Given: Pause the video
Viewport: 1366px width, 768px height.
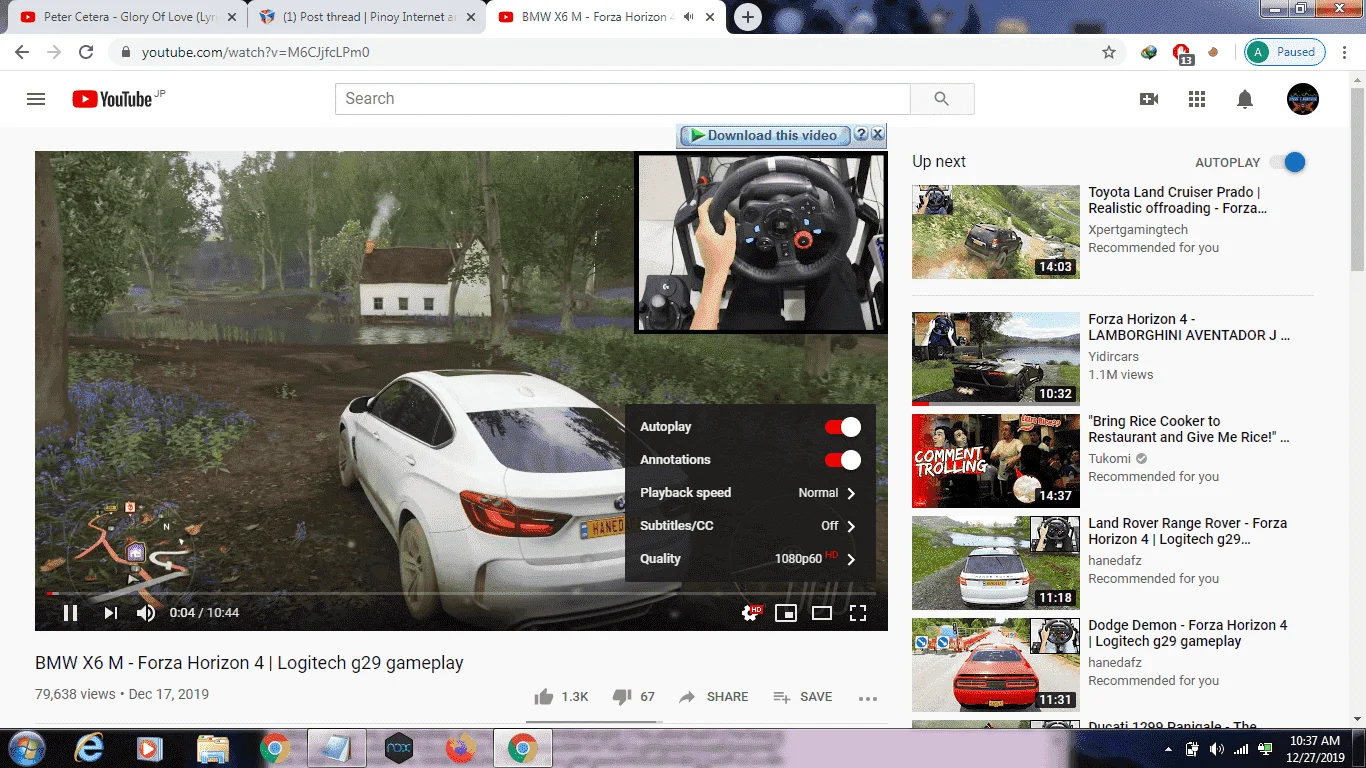Looking at the screenshot, I should click(x=70, y=613).
